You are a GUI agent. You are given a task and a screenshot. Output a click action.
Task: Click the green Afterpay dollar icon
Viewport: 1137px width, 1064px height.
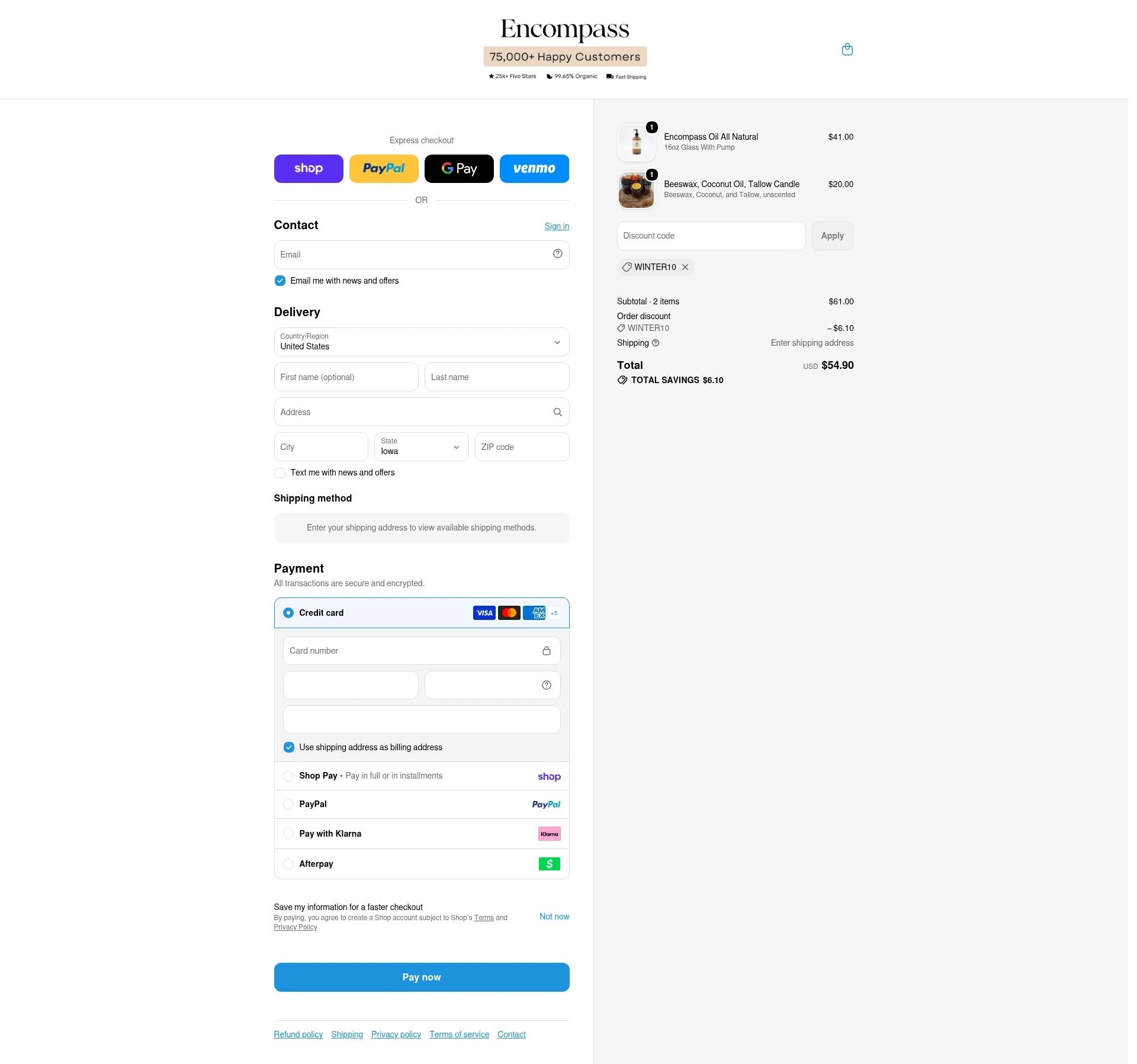pos(549,864)
